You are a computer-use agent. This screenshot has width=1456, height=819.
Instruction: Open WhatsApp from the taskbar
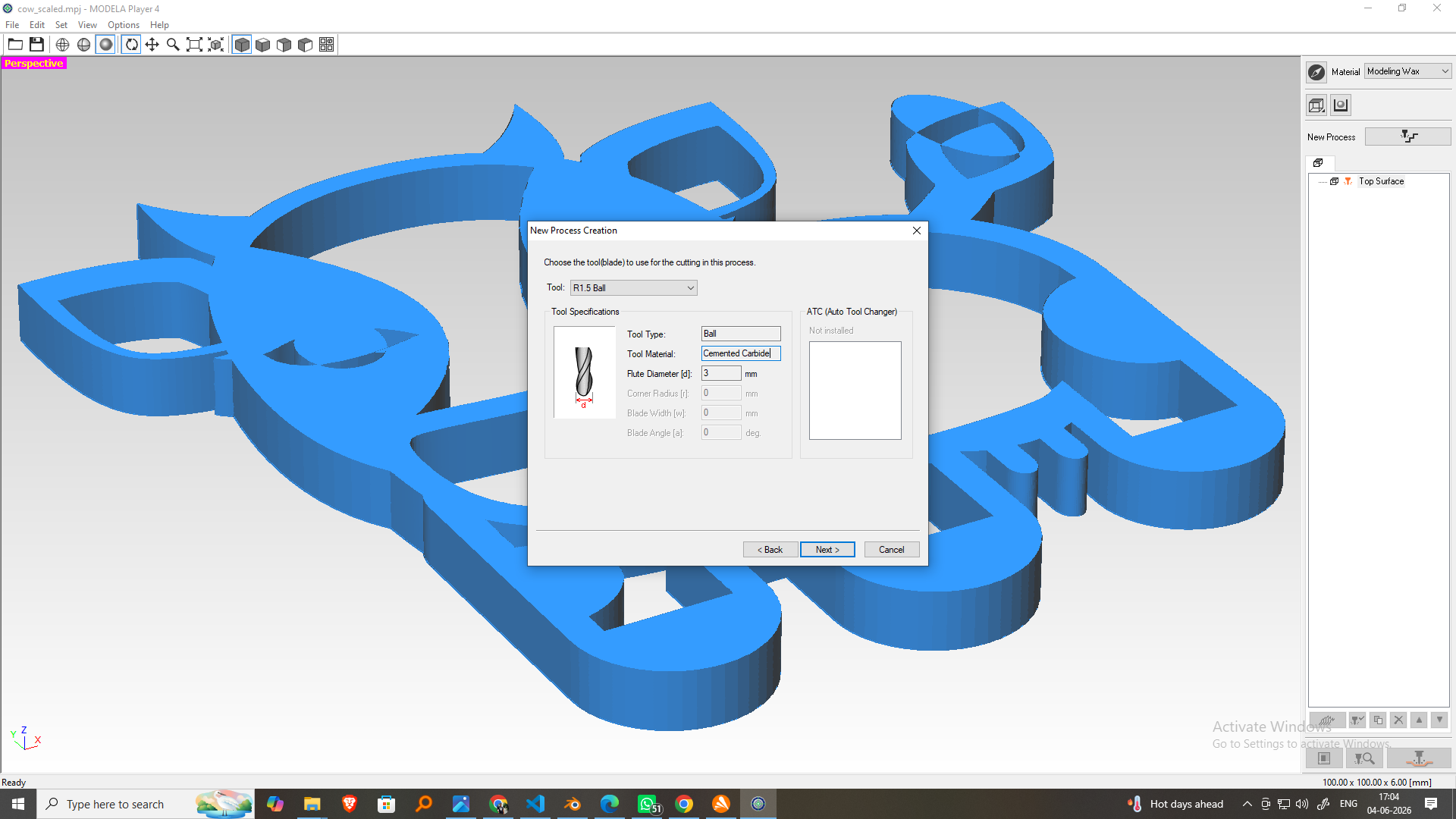(x=648, y=804)
